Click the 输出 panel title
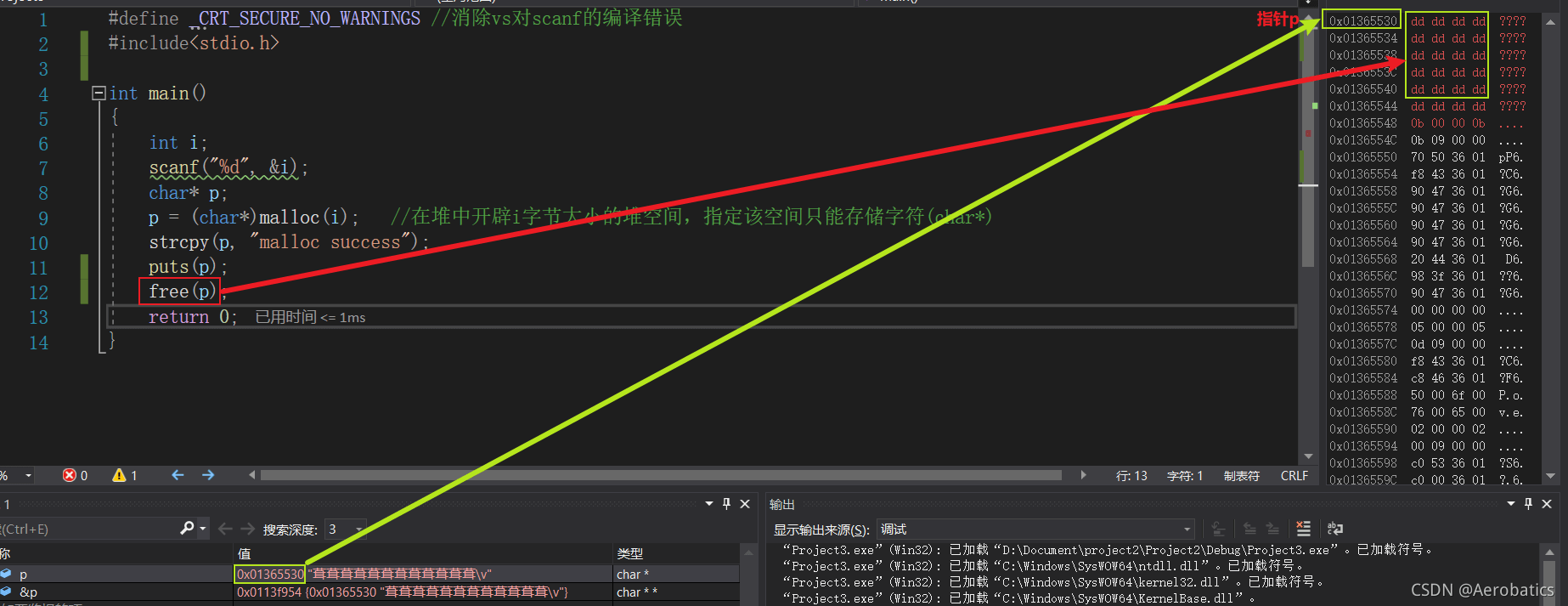This screenshot has height=606, width=1568. coord(781,505)
